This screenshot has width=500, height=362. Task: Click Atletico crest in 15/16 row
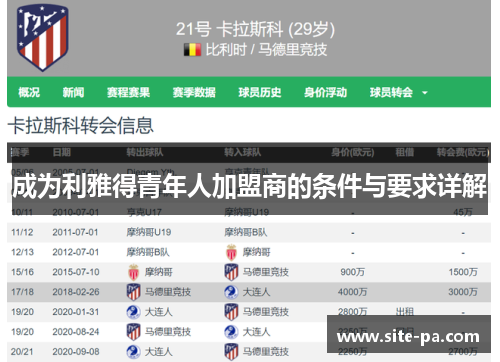point(231,272)
